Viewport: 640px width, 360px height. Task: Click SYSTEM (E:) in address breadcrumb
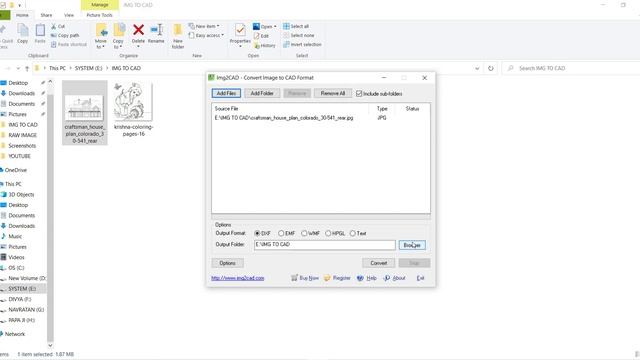(89, 68)
